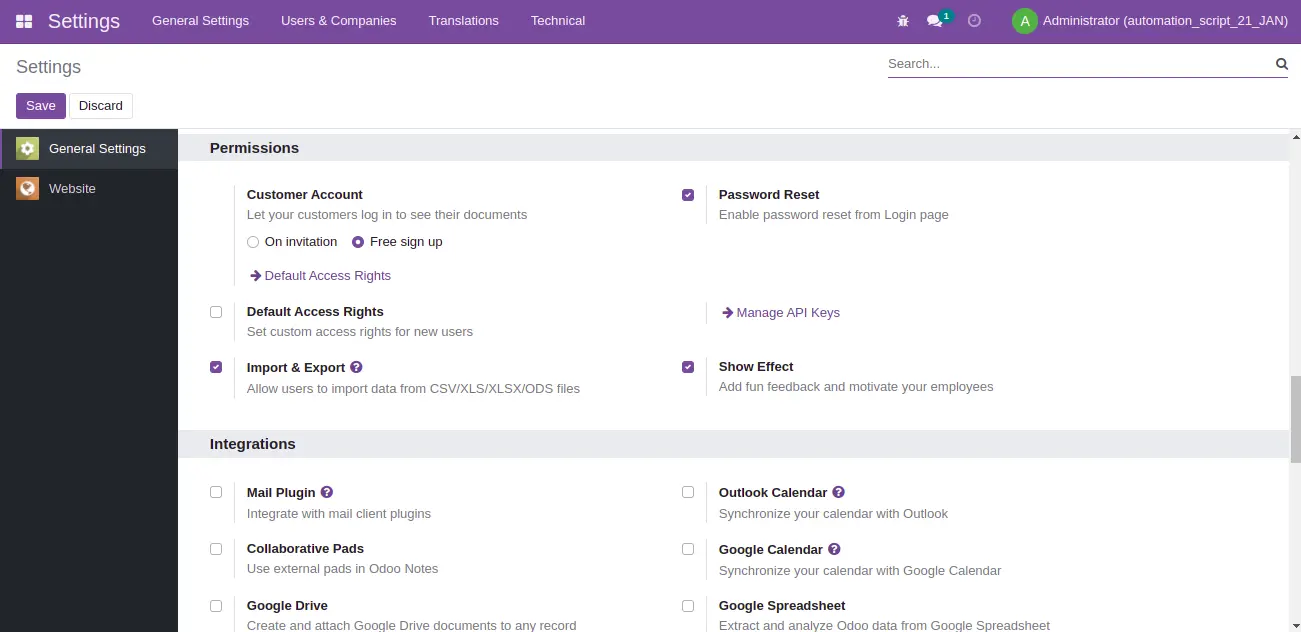Viewport: 1301px width, 632px height.
Task: Open the conversations chat icon
Action: 934,21
